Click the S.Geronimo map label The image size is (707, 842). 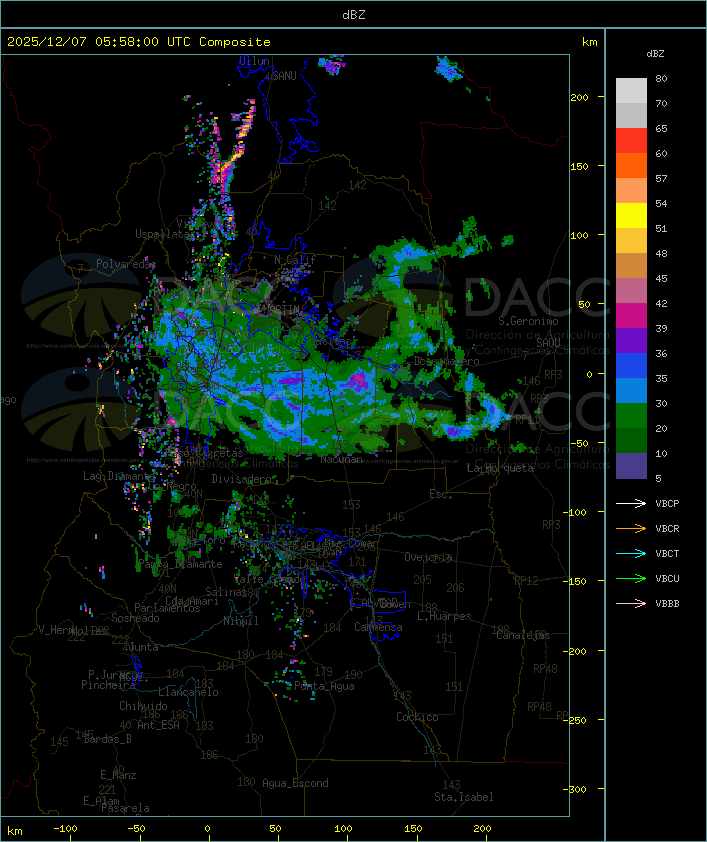[528, 321]
